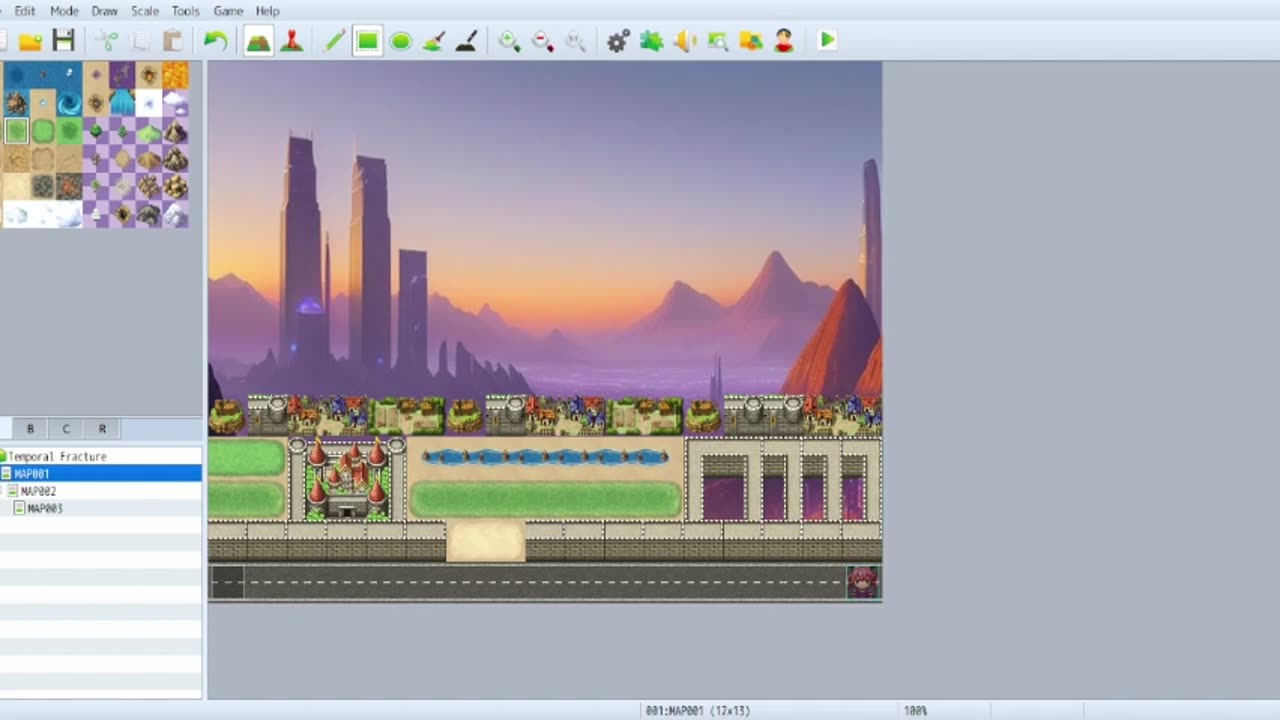Select the Rectangle draw tool
Image resolution: width=1280 pixels, height=720 pixels.
pos(367,41)
